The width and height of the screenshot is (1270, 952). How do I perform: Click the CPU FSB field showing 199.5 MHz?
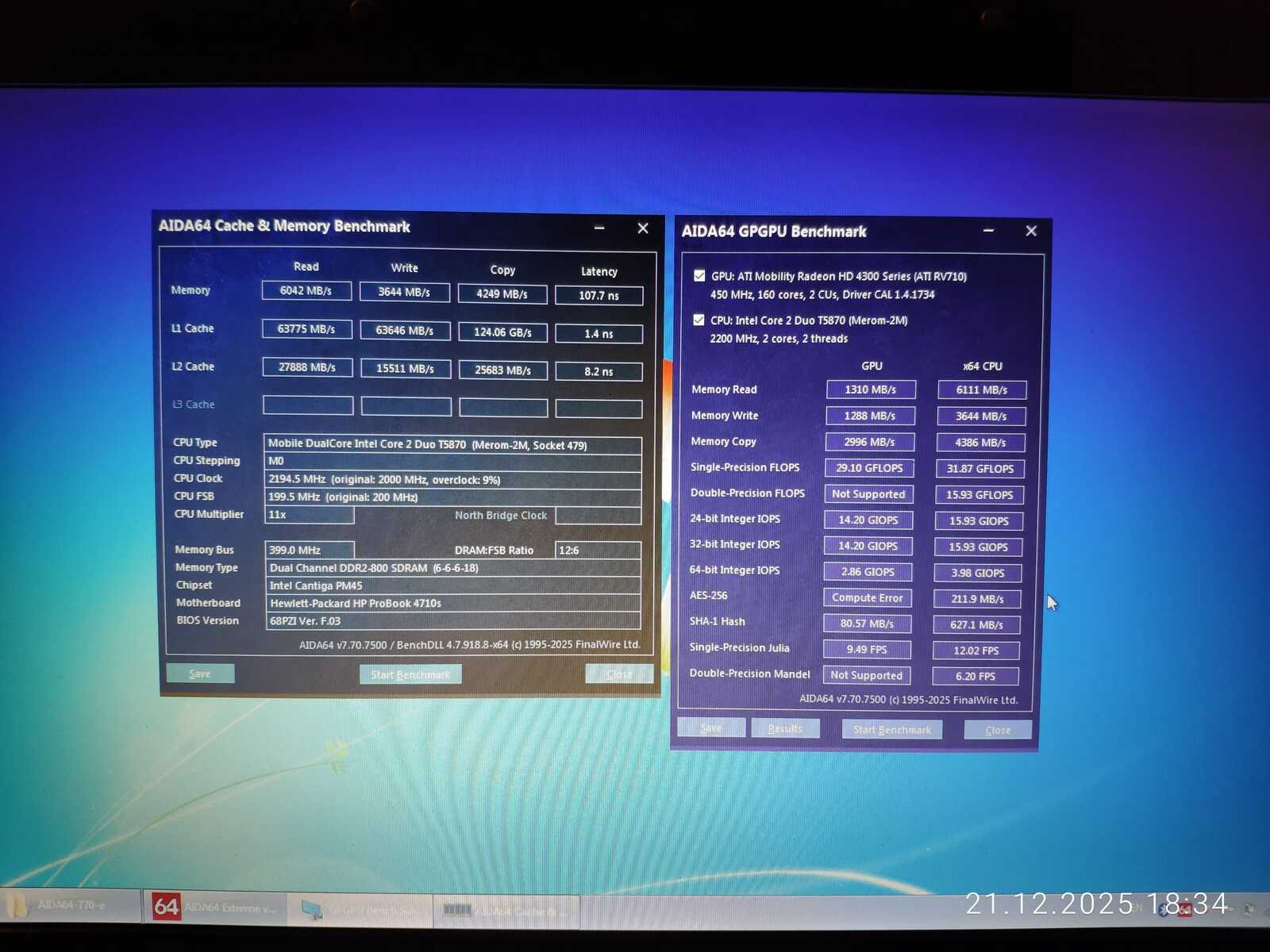[453, 497]
